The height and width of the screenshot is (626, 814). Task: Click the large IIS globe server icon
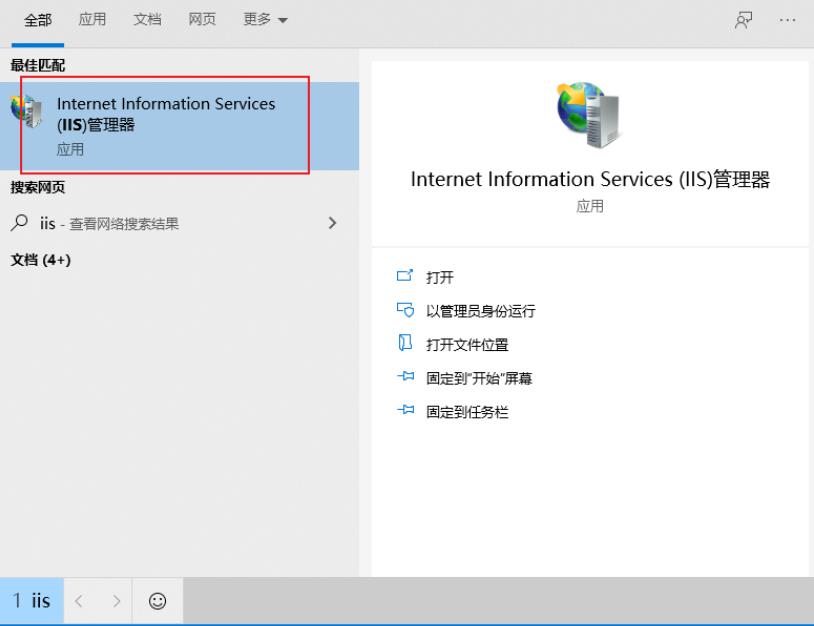point(589,115)
